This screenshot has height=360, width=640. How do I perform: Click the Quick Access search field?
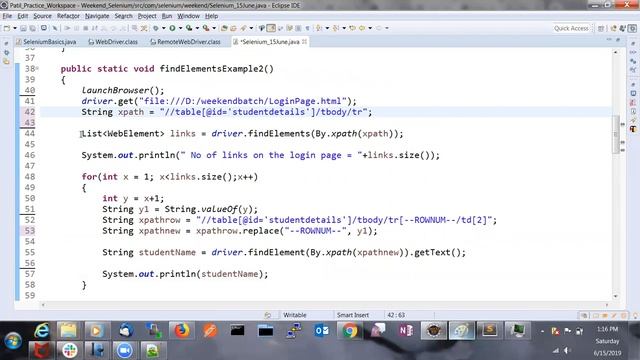point(571,28)
